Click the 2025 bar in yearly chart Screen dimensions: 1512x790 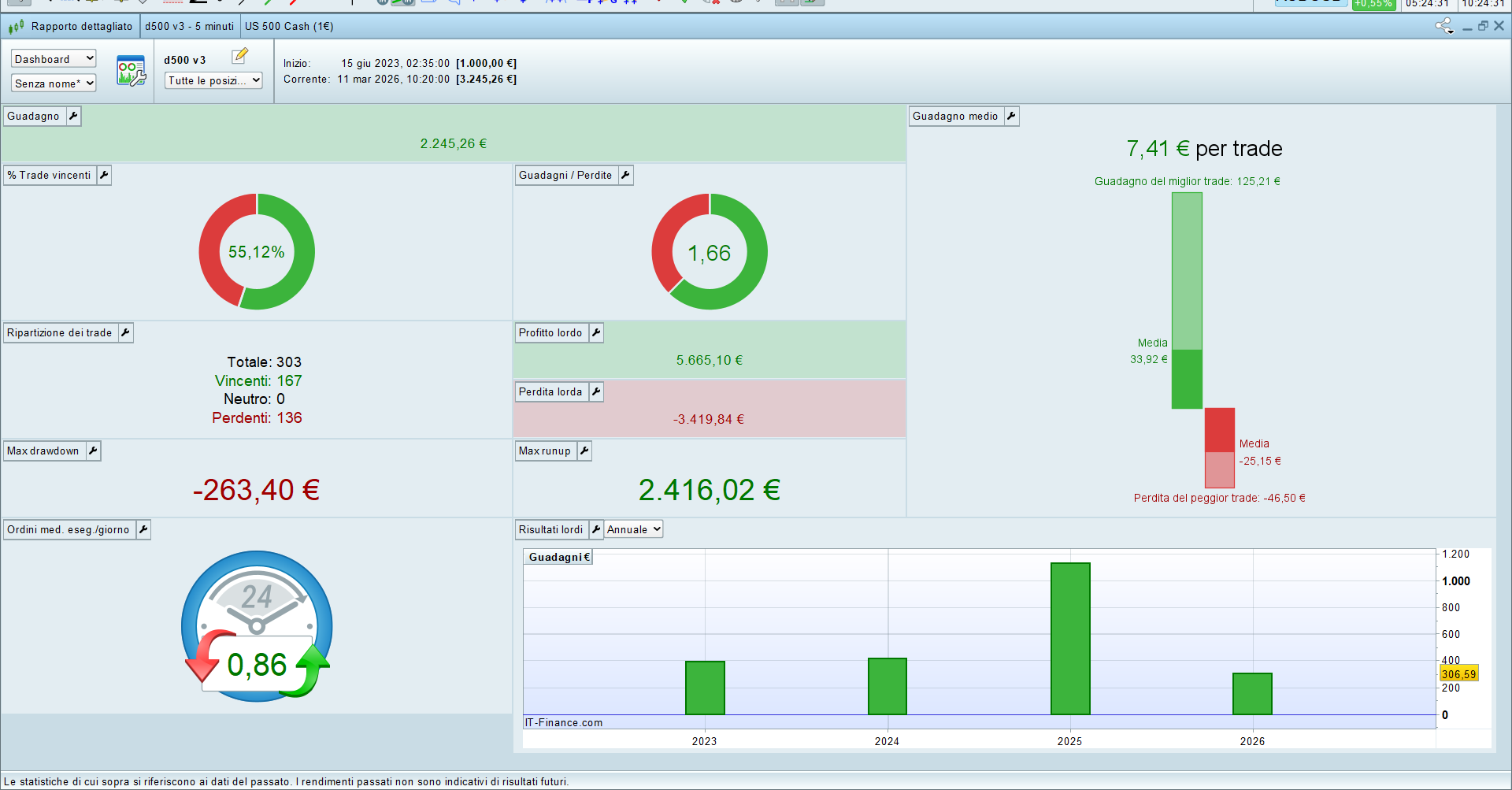[x=1070, y=638]
